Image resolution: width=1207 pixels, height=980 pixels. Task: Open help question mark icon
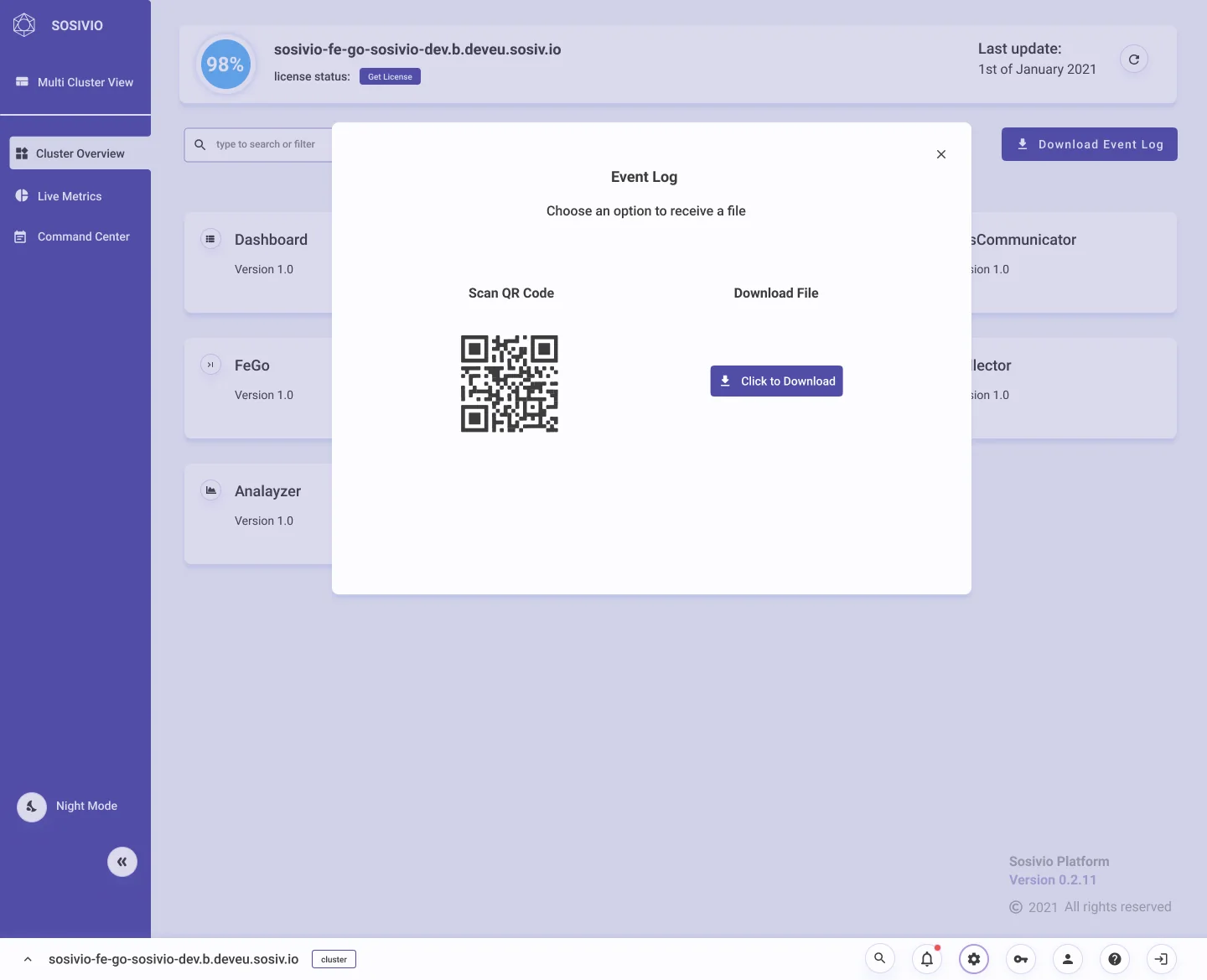[x=1115, y=958]
